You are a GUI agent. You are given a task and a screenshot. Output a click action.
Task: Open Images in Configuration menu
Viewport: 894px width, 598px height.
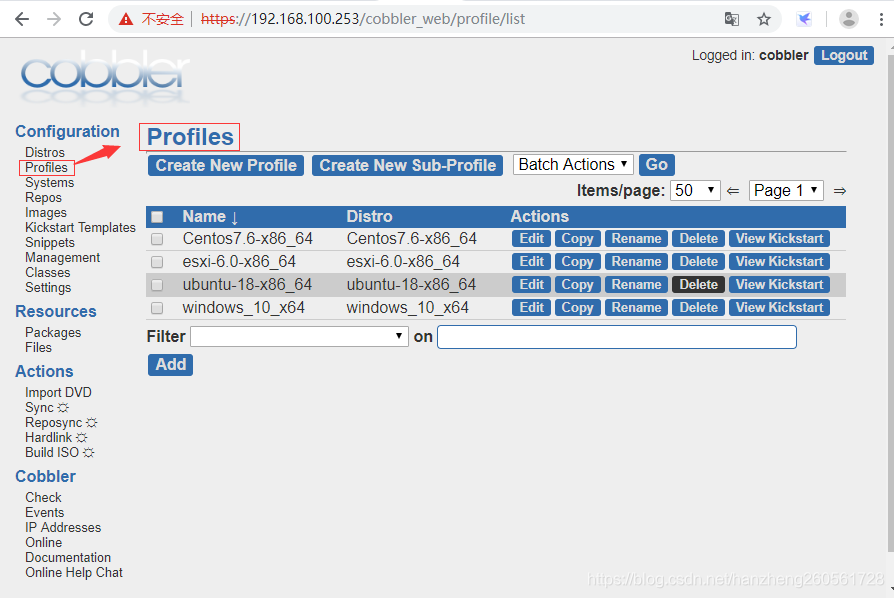point(46,212)
